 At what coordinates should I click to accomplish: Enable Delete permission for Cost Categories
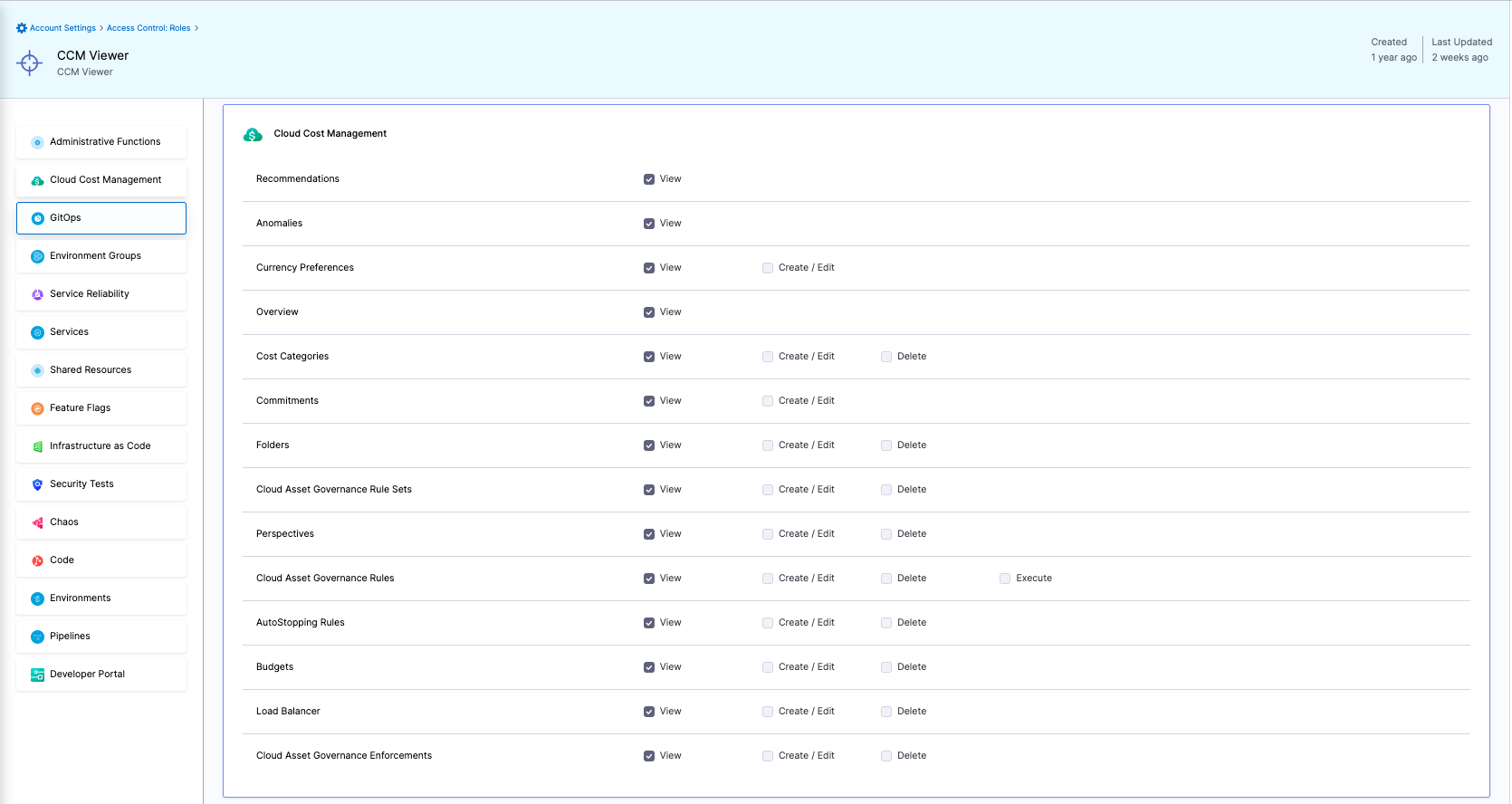tap(886, 357)
